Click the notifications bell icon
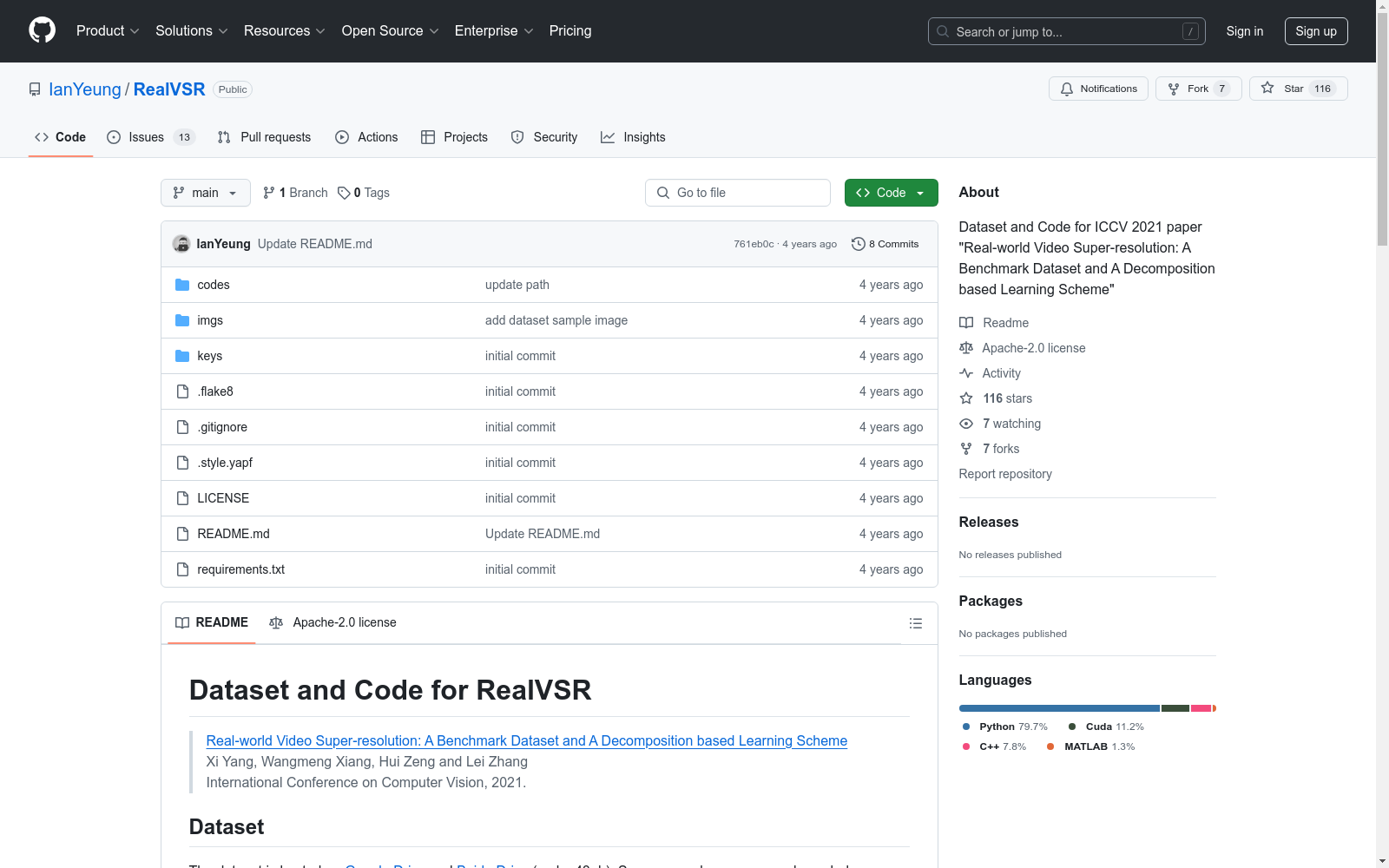The height and width of the screenshot is (868, 1389). coord(1067,89)
